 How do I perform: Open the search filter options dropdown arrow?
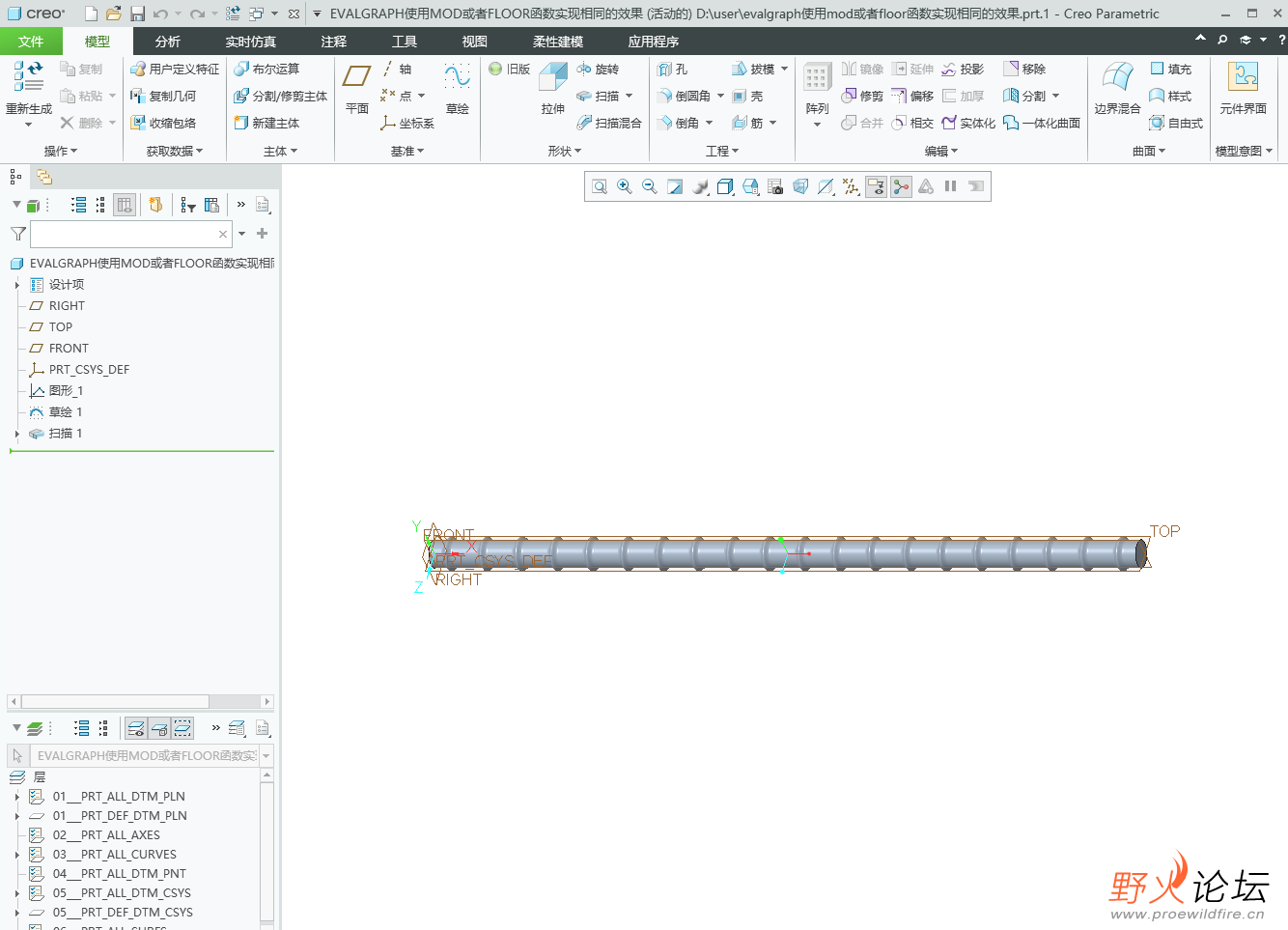(241, 234)
